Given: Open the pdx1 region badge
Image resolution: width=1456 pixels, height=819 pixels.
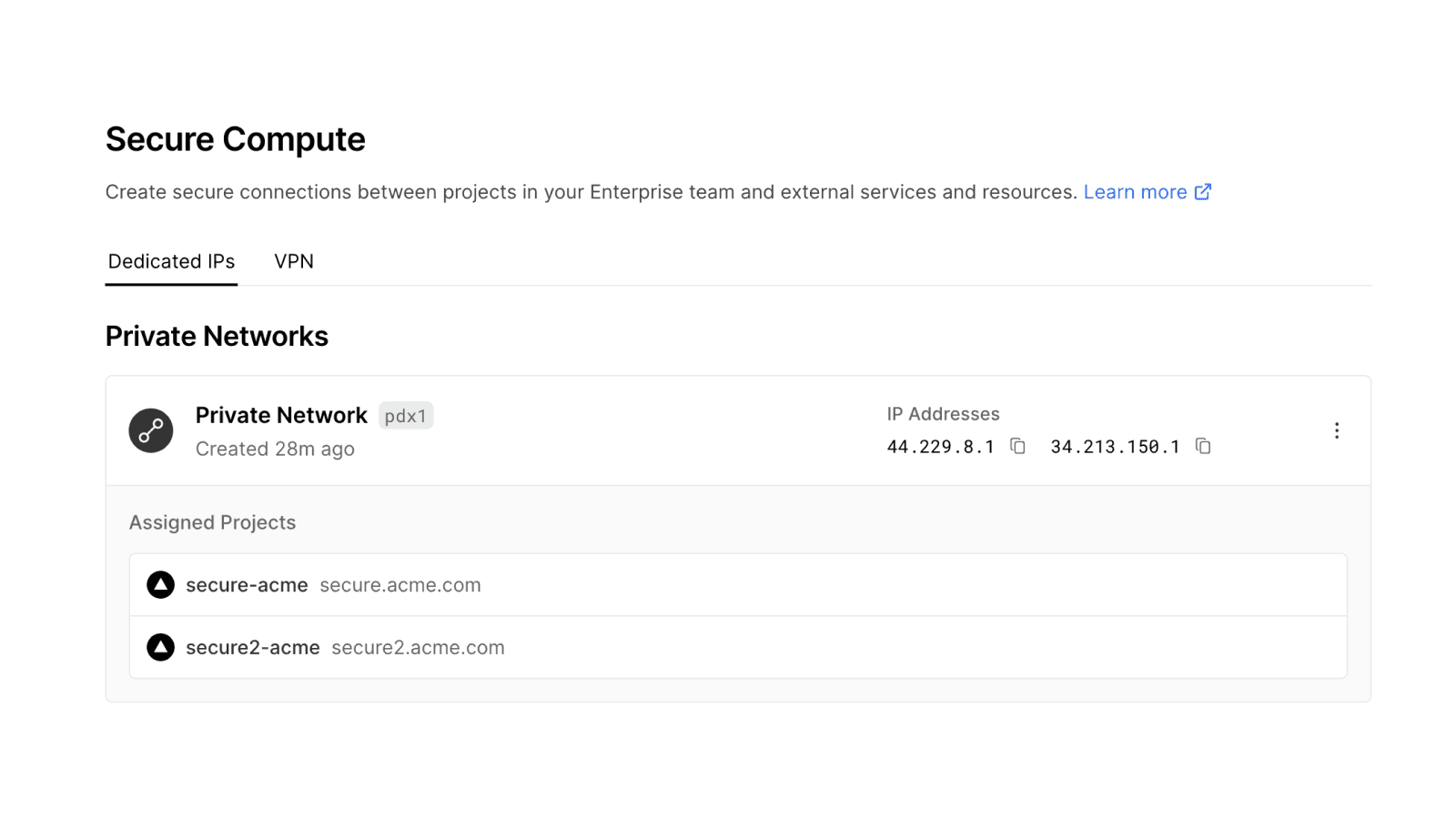Looking at the screenshot, I should click(406, 416).
